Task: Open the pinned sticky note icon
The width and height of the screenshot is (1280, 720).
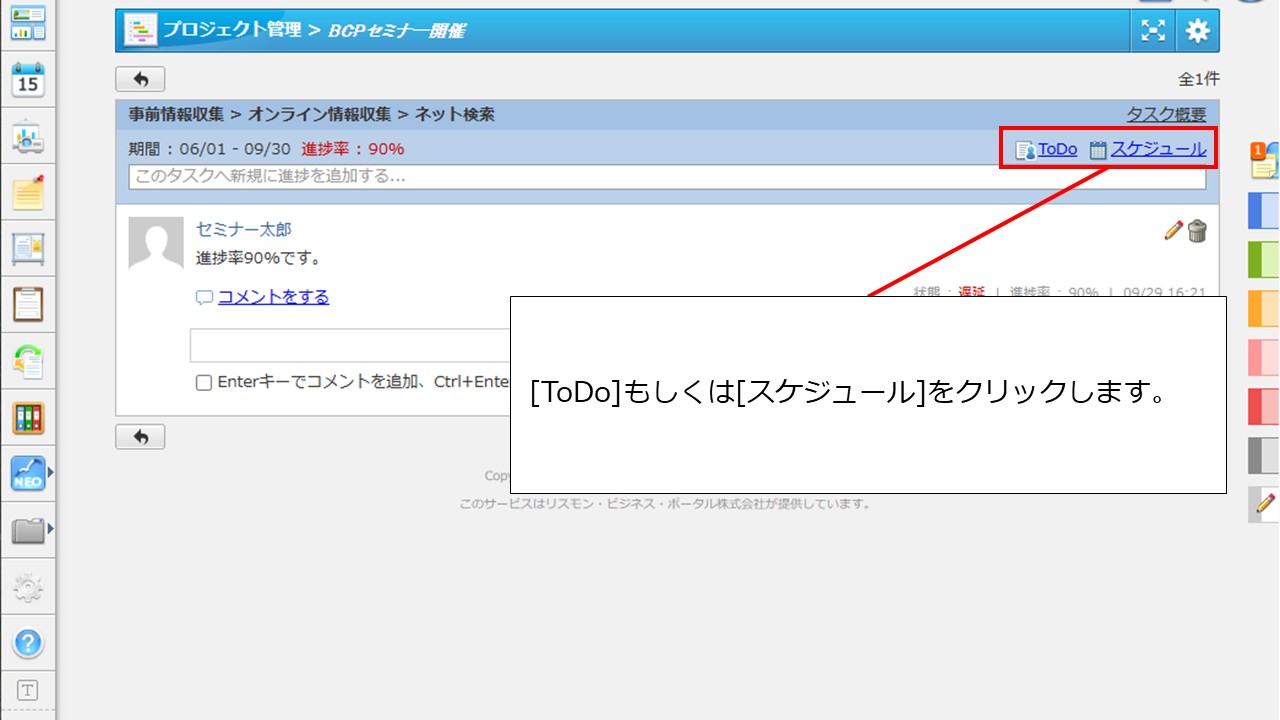Action: (28, 192)
